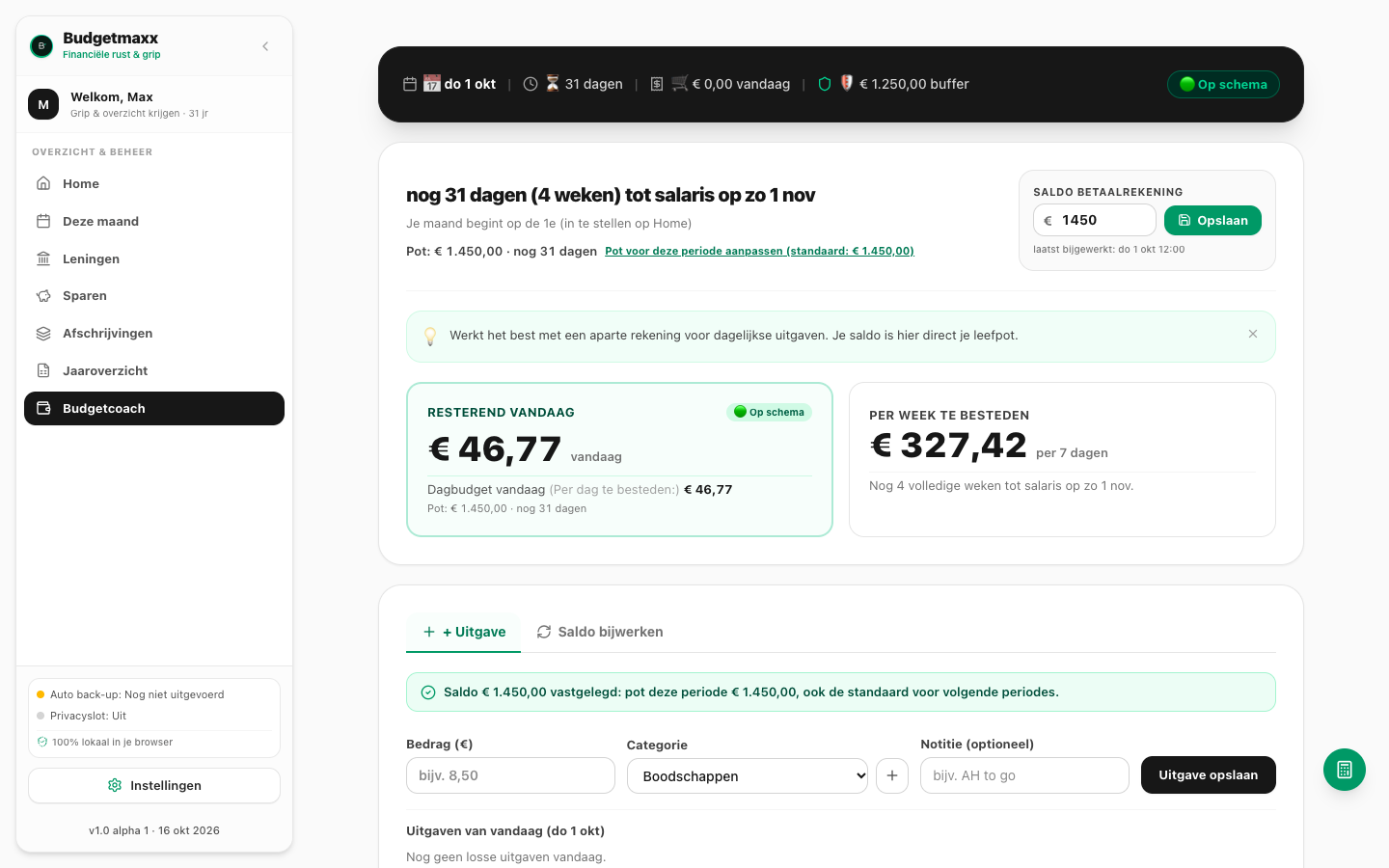
Task: Go to Leningen section
Action: click(x=154, y=258)
